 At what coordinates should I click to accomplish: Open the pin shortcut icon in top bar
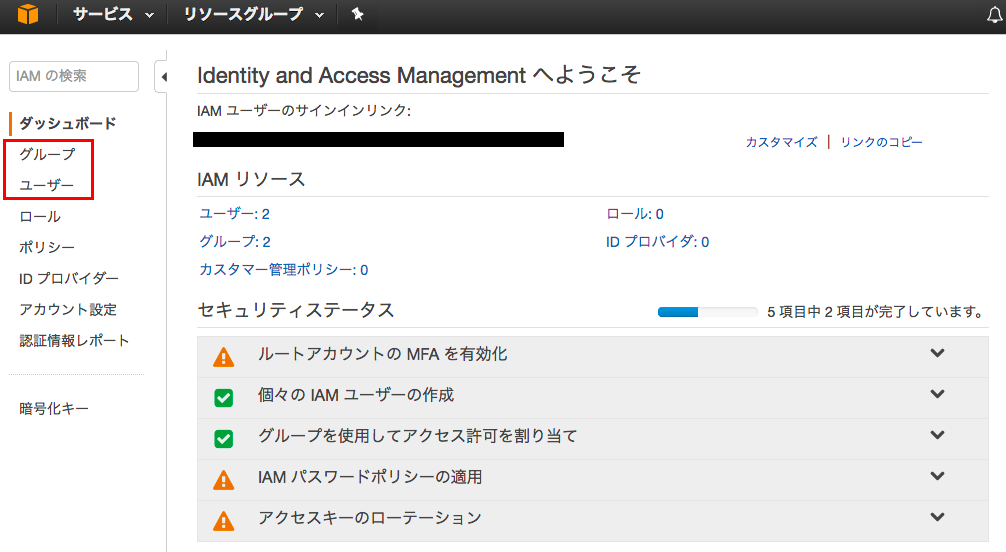357,14
